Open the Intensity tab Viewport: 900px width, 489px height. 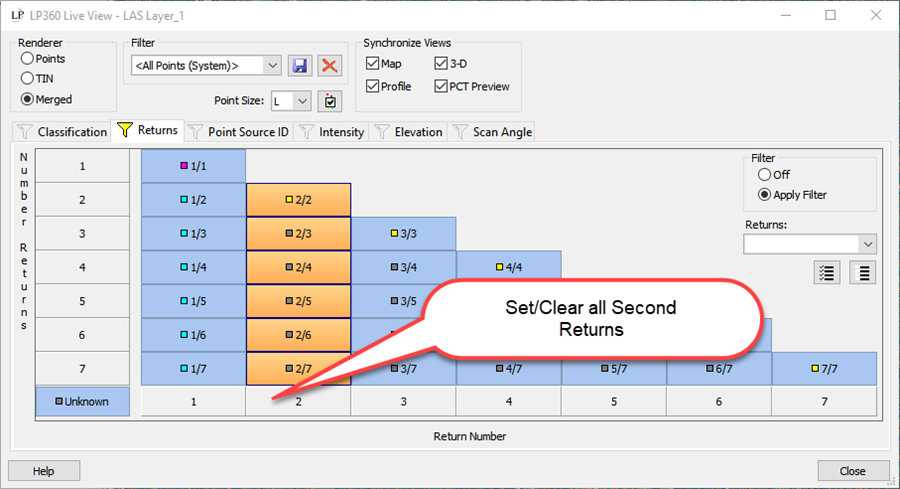coord(332,132)
